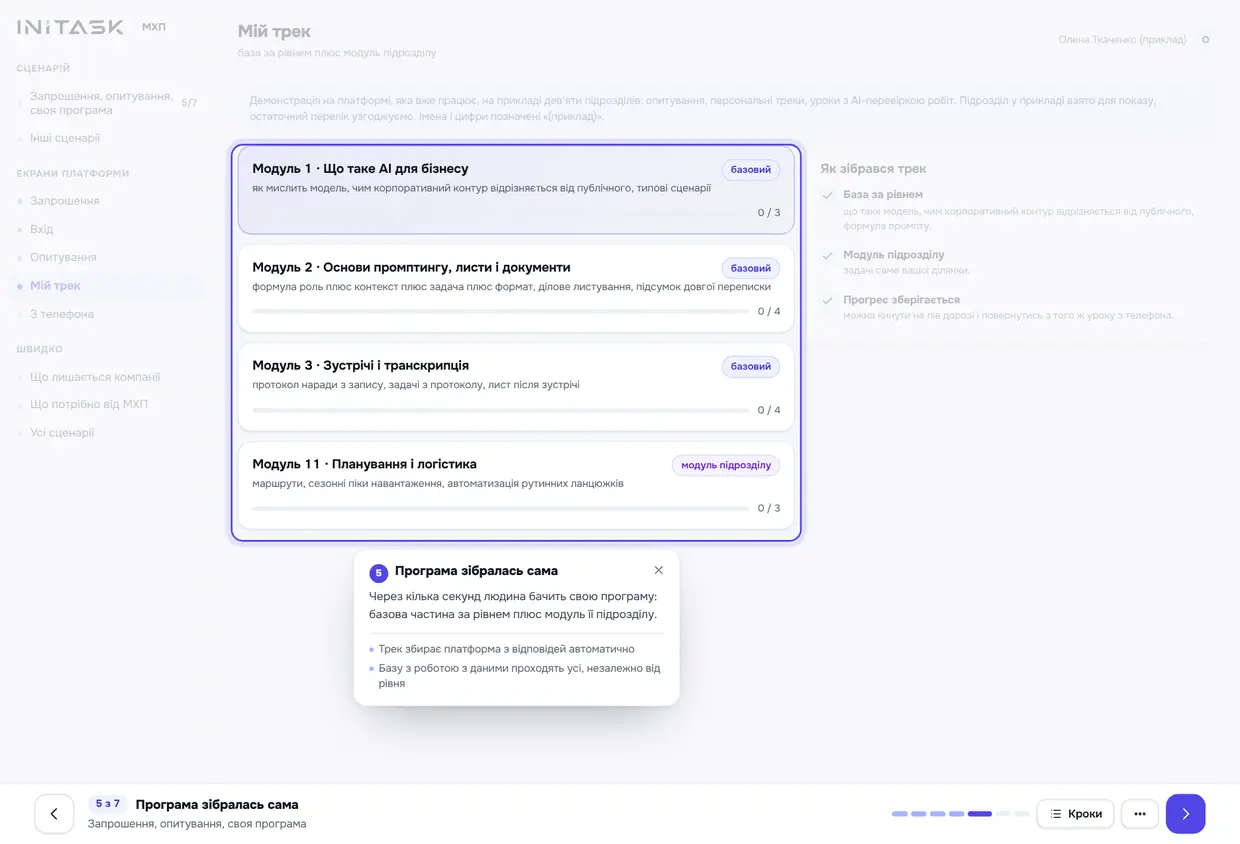This screenshot has width=1240, height=844.
Task: Open the "Модуль 1 · Що таке AI для бізнесу" card
Action: click(516, 190)
